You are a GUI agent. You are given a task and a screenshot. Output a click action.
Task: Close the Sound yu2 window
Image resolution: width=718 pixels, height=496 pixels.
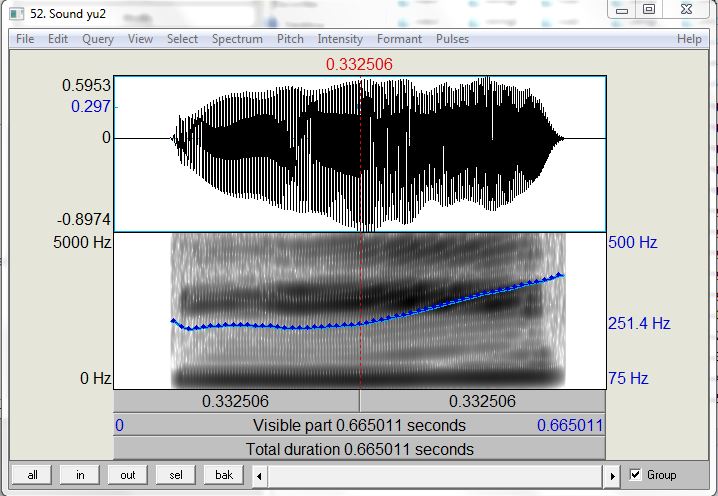tap(686, 9)
